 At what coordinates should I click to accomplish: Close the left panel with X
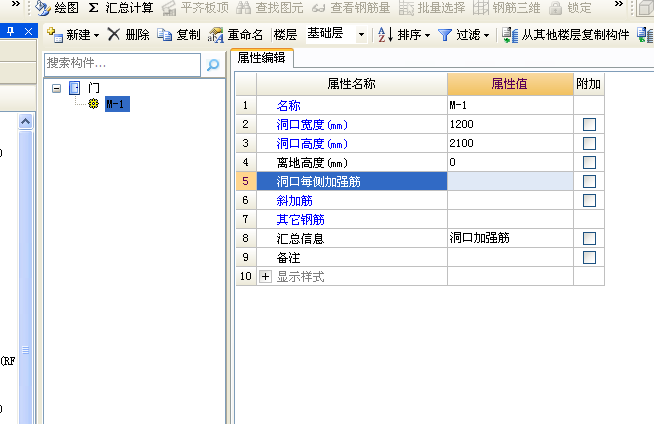[28, 31]
